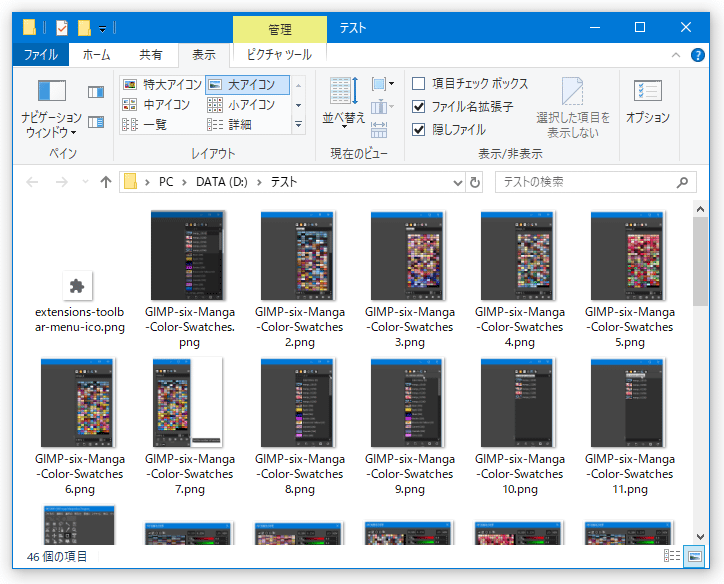Viewport: 724px width, 584px height.
Task: Toggle the preview pane icon
Action: [96, 92]
